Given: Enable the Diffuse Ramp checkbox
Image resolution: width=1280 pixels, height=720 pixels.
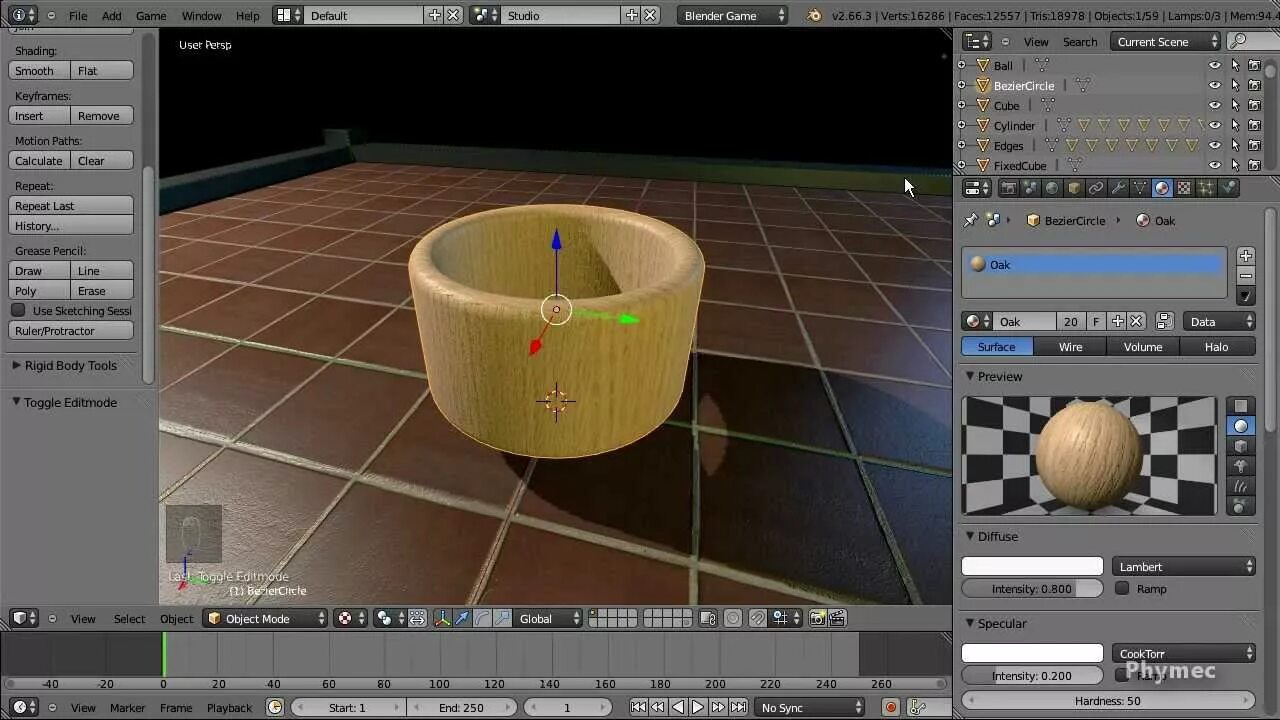Looking at the screenshot, I should [x=1122, y=588].
